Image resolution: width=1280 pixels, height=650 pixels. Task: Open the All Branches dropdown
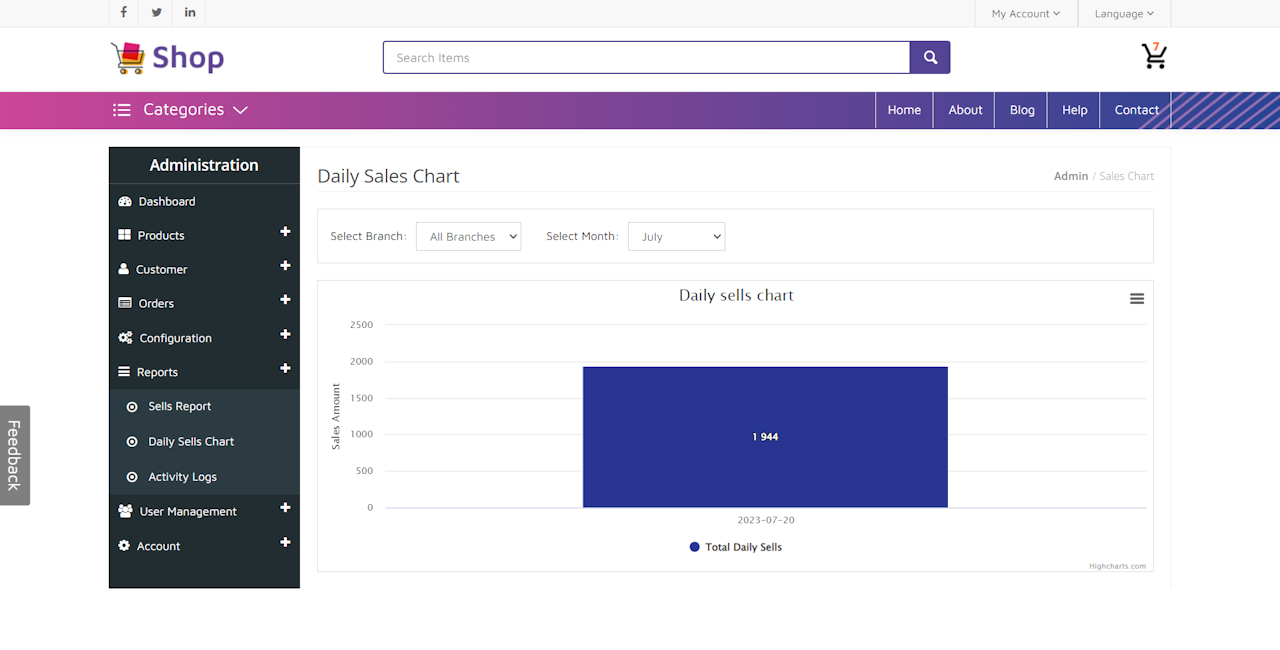(x=468, y=236)
